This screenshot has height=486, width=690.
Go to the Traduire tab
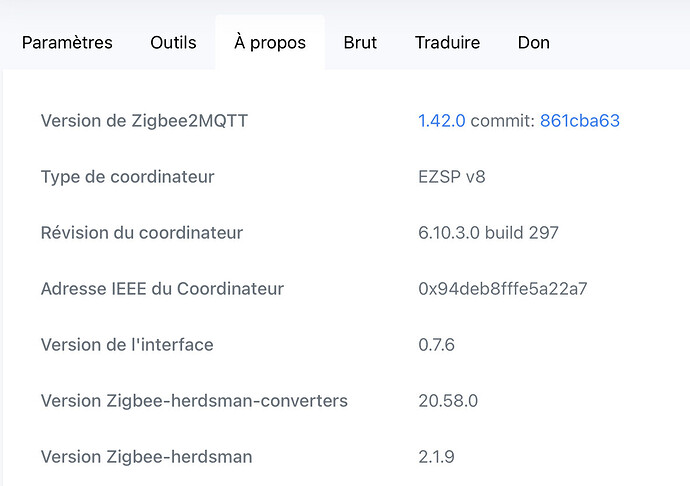[447, 43]
